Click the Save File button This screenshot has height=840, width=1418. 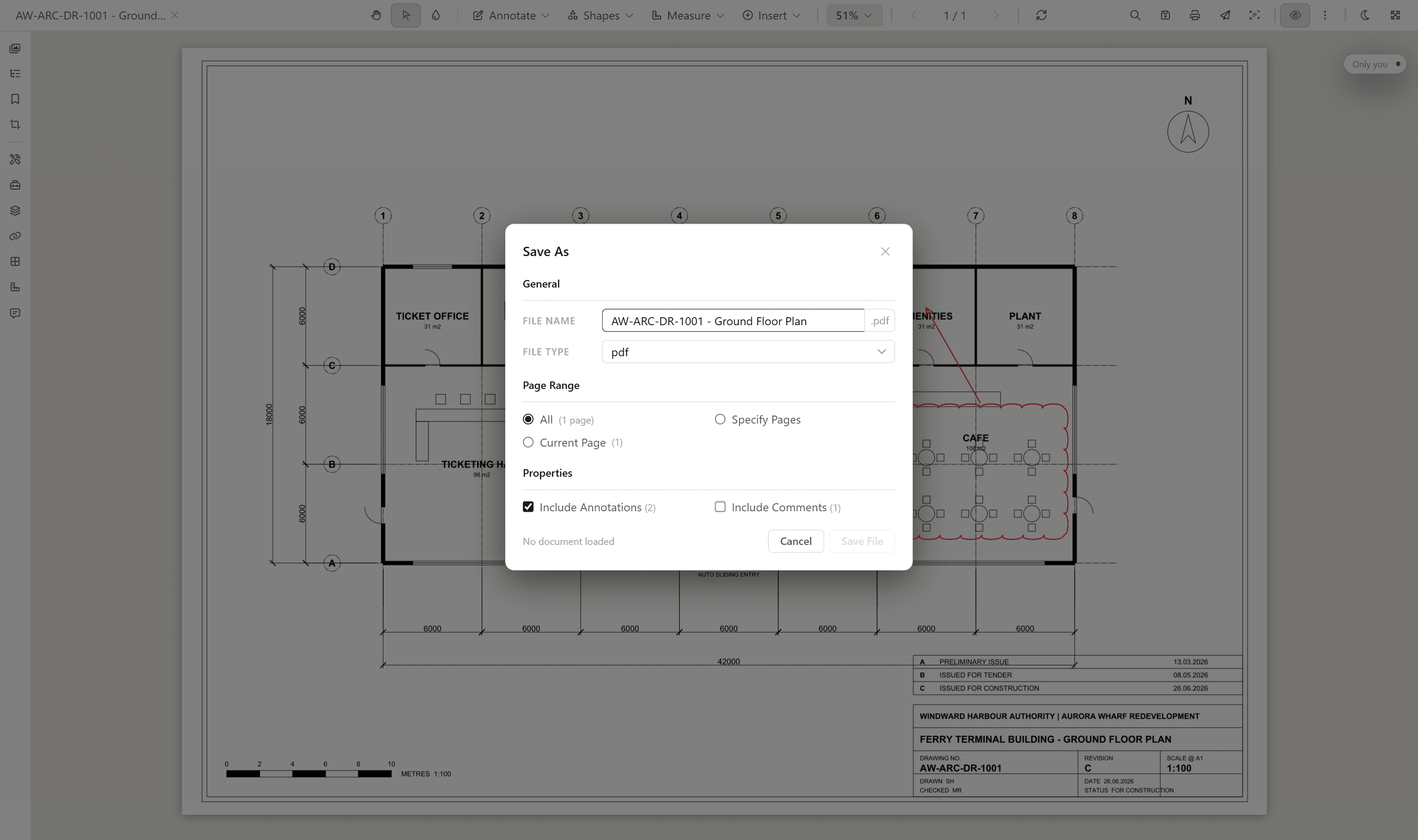(862, 541)
